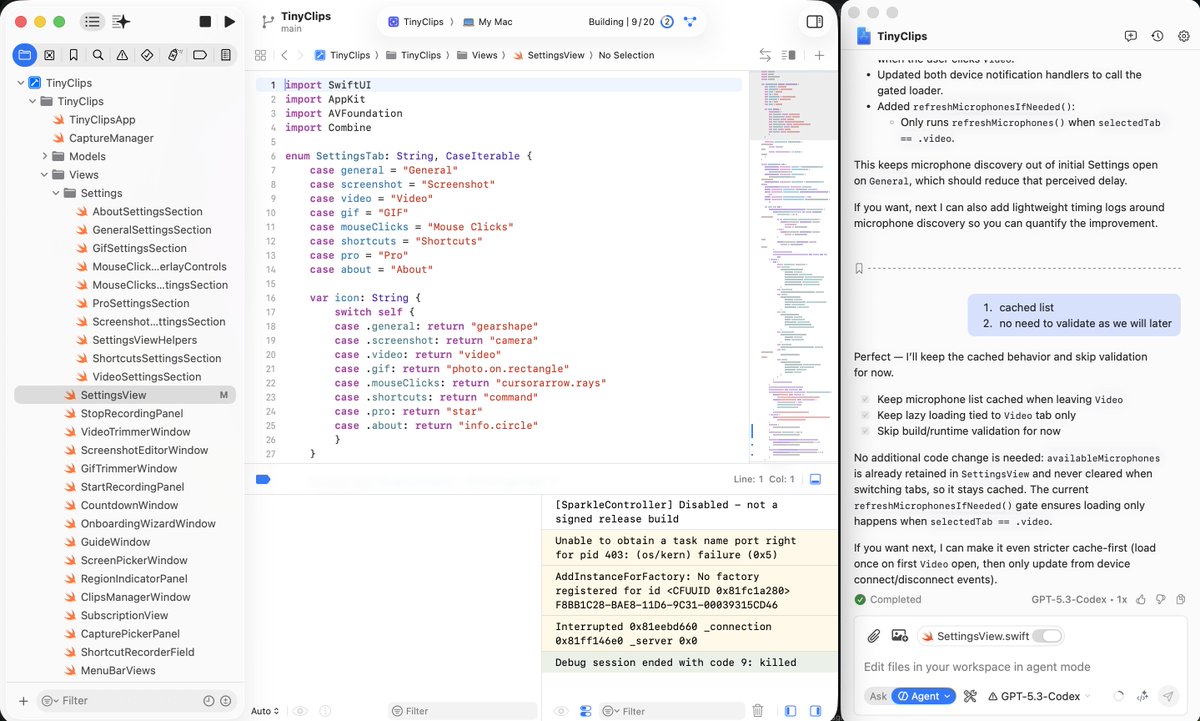
Task: Open the Breakpoint navigator tag icon
Action: [200, 55]
